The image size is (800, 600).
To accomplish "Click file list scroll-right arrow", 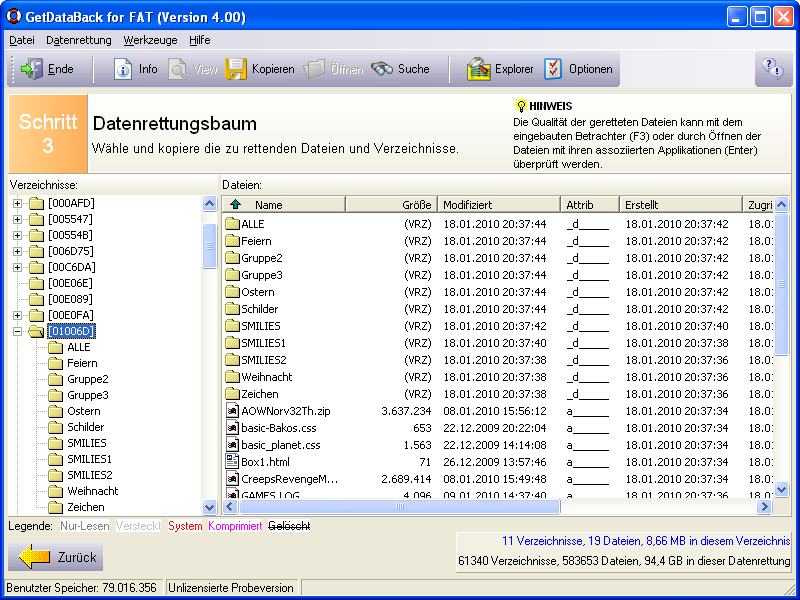I will click(x=764, y=507).
